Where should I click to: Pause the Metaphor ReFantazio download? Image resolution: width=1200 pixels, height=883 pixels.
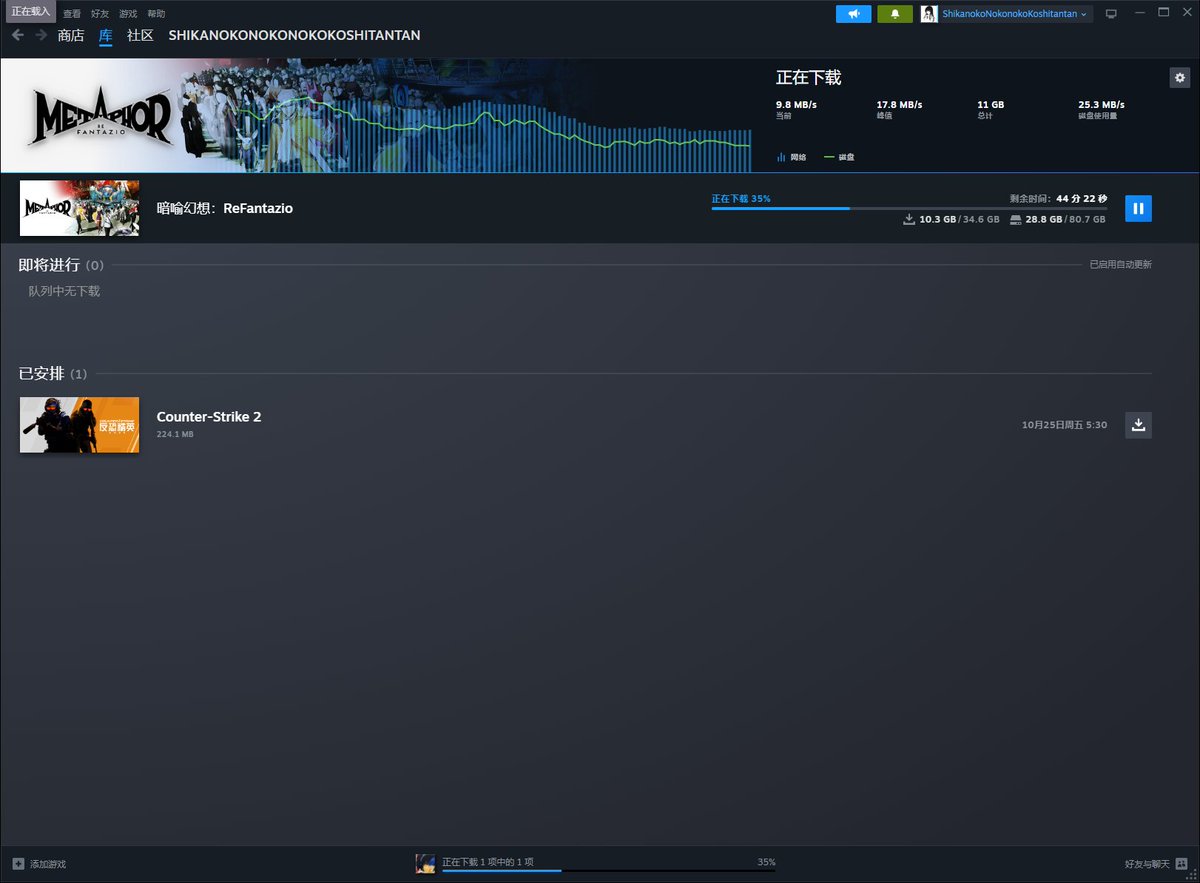(x=1138, y=208)
